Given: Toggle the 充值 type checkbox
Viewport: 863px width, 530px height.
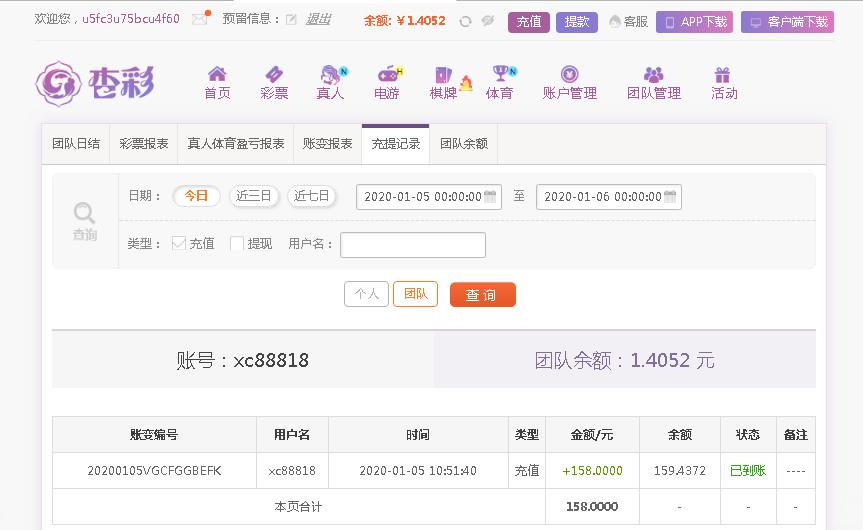Looking at the screenshot, I should (x=179, y=243).
